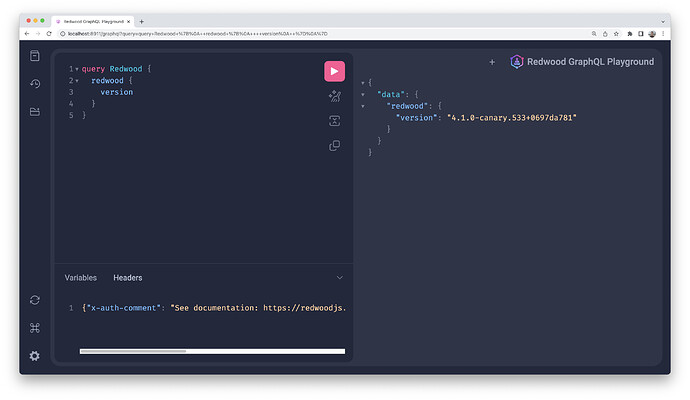Fold the redwood field line 2 arrow
The image size is (690, 400).
point(77,81)
